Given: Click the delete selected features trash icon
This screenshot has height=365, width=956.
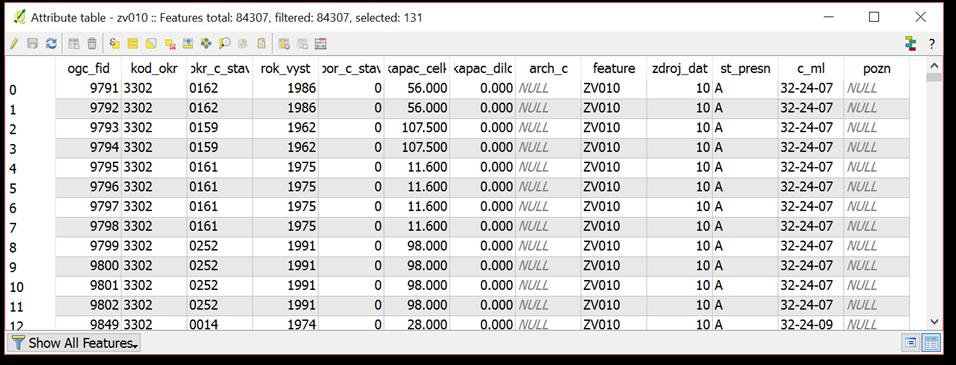Looking at the screenshot, I should pyautogui.click(x=92, y=43).
